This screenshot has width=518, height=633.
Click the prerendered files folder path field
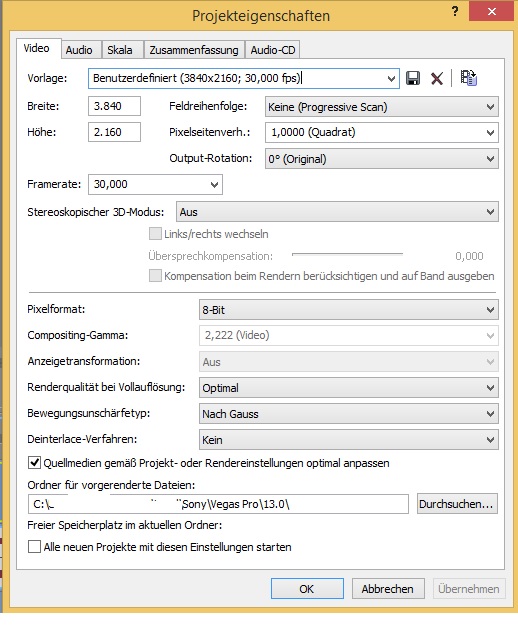point(218,504)
